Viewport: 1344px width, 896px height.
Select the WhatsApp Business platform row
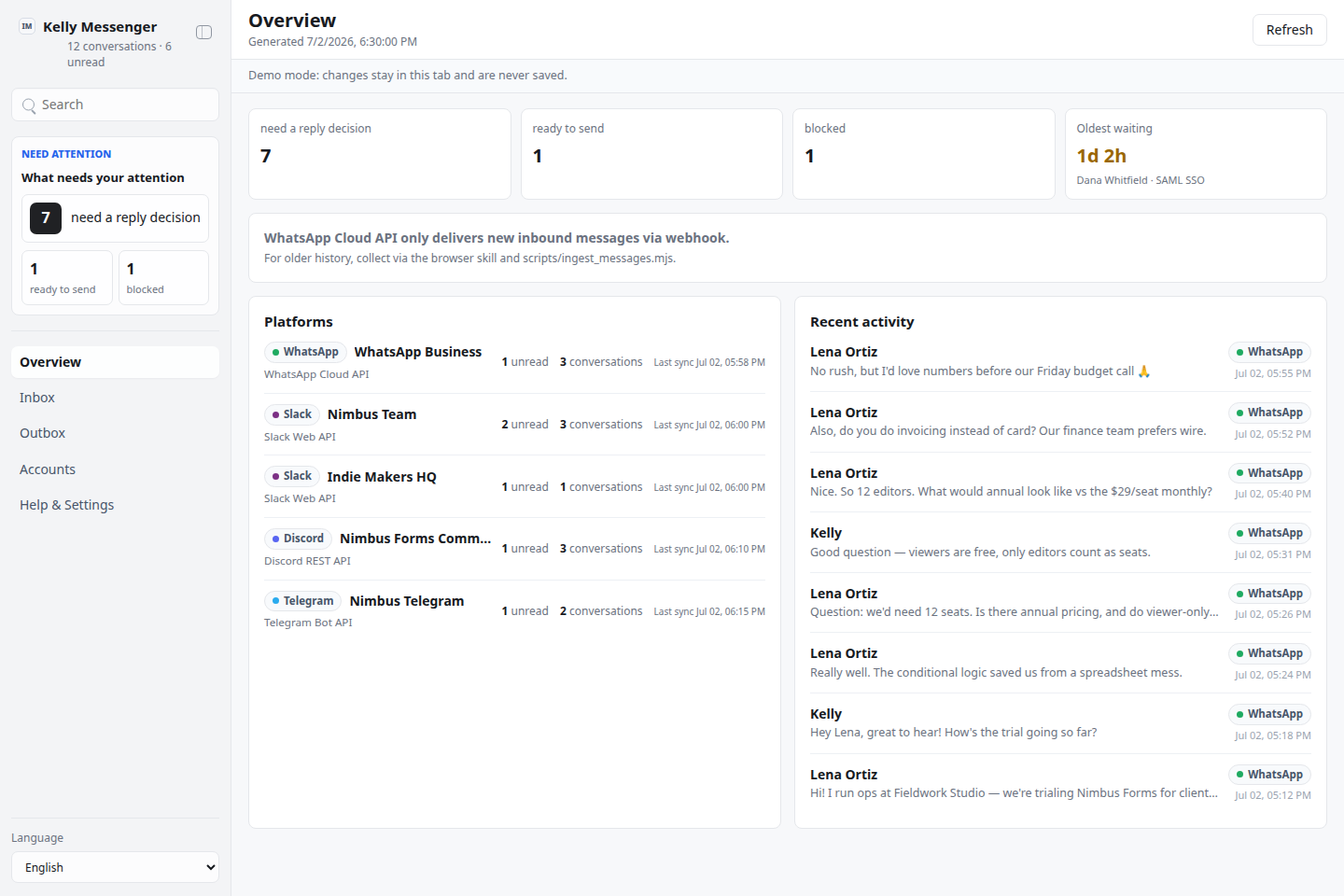[x=514, y=362]
